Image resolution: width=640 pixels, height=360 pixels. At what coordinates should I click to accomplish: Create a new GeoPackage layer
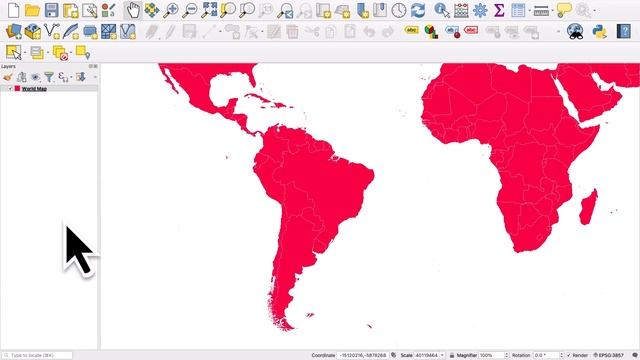point(33,31)
